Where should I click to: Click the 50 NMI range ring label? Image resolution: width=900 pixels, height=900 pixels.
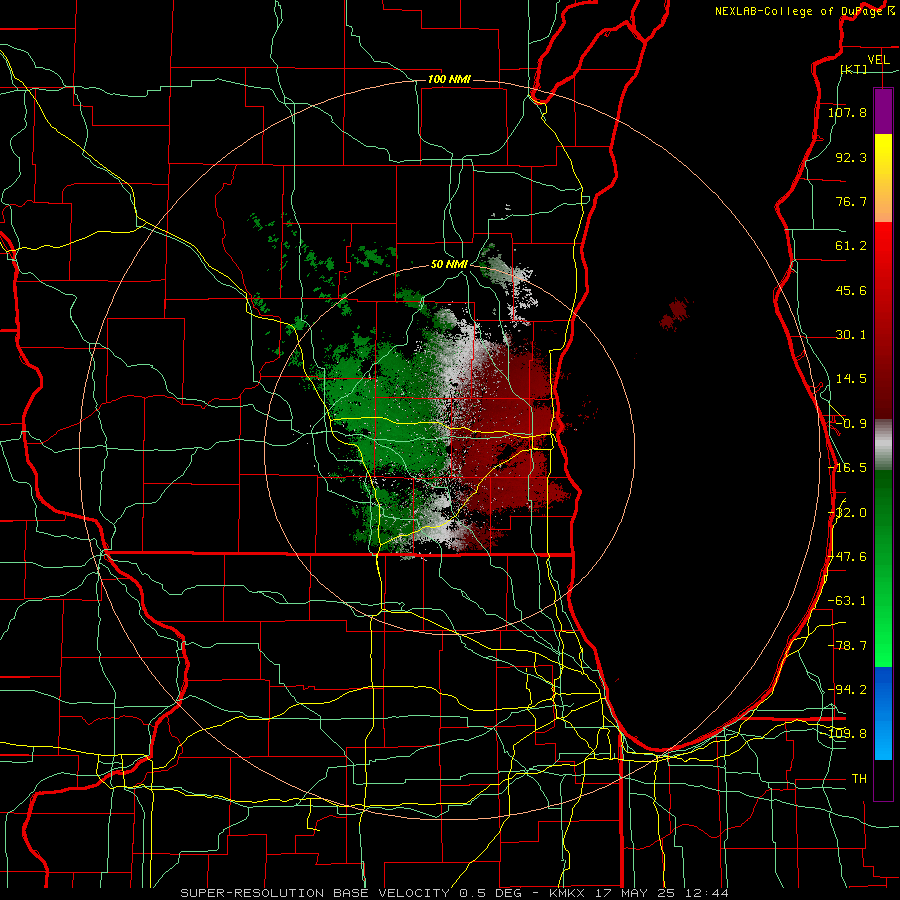449,265
